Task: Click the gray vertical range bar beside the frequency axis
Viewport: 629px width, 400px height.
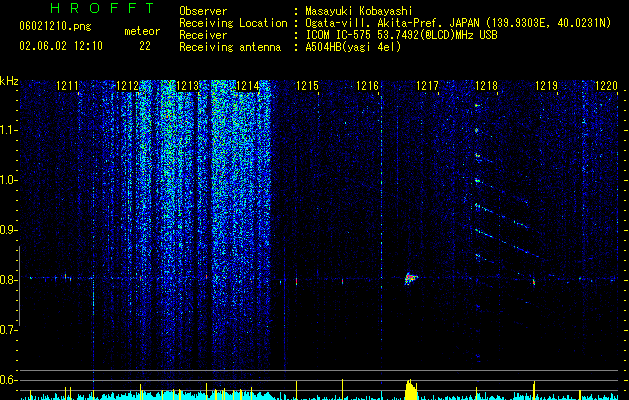Action: coord(19,286)
